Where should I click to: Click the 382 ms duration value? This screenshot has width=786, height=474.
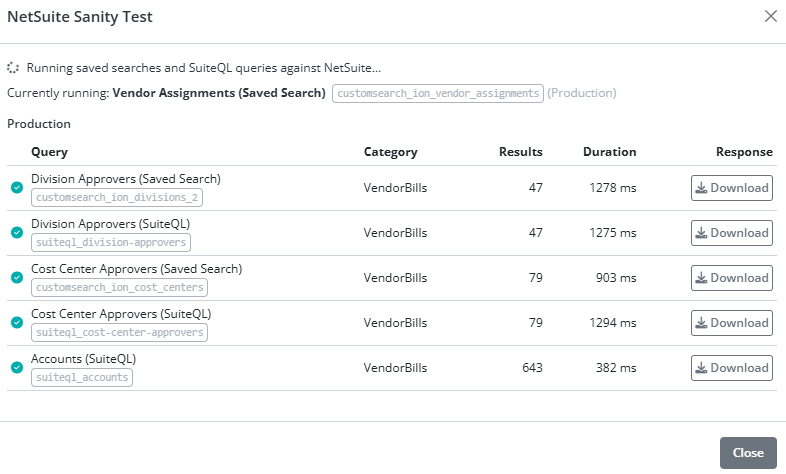point(616,368)
